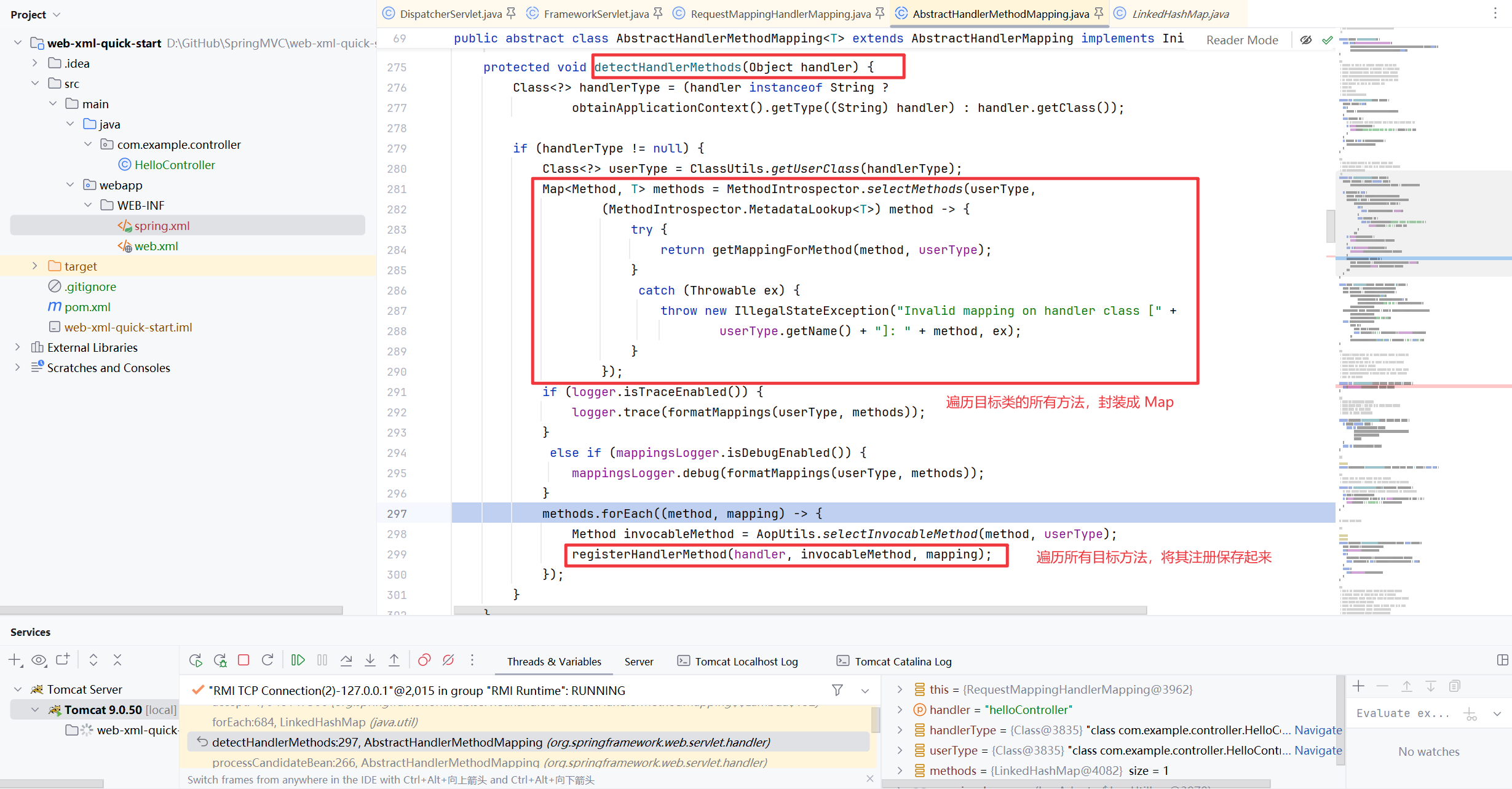Open the LinkedHashMap.java editor tab
This screenshot has width=1512, height=789.
1179,14
